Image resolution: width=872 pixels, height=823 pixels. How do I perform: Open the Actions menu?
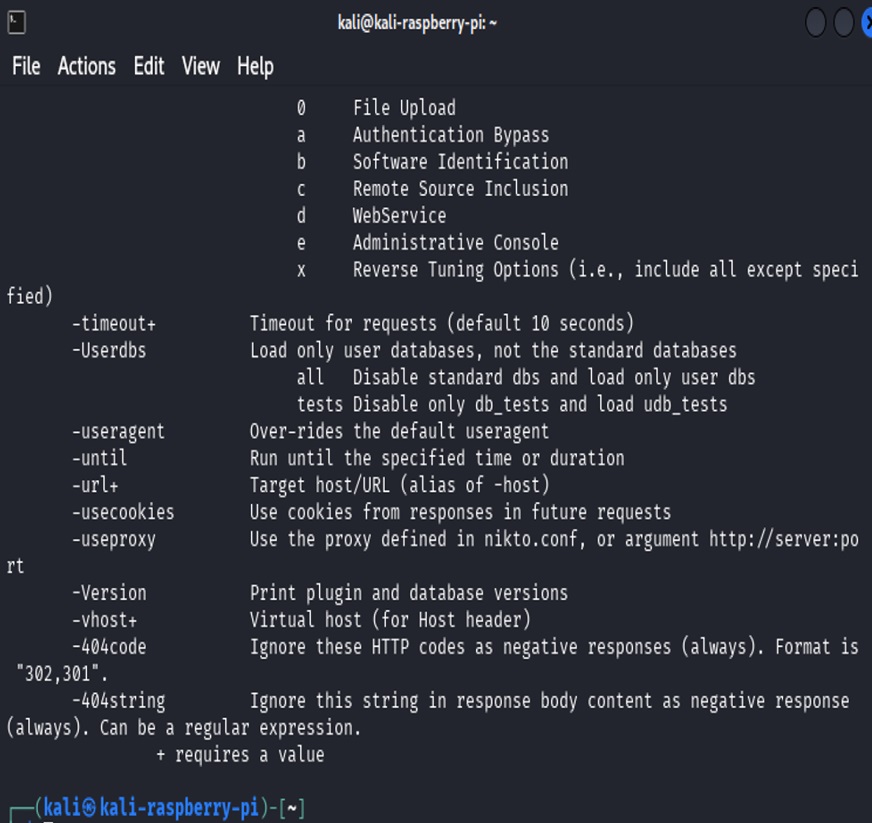85,66
